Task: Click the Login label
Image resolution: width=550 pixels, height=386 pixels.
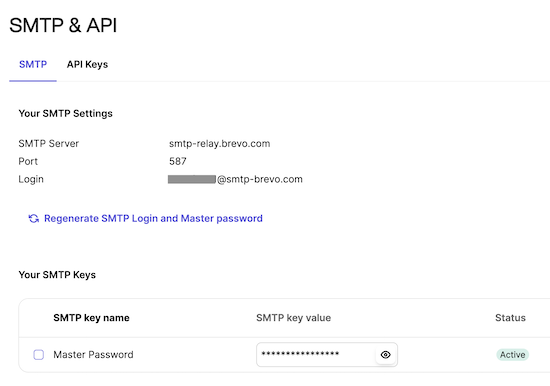Action: click(x=31, y=179)
